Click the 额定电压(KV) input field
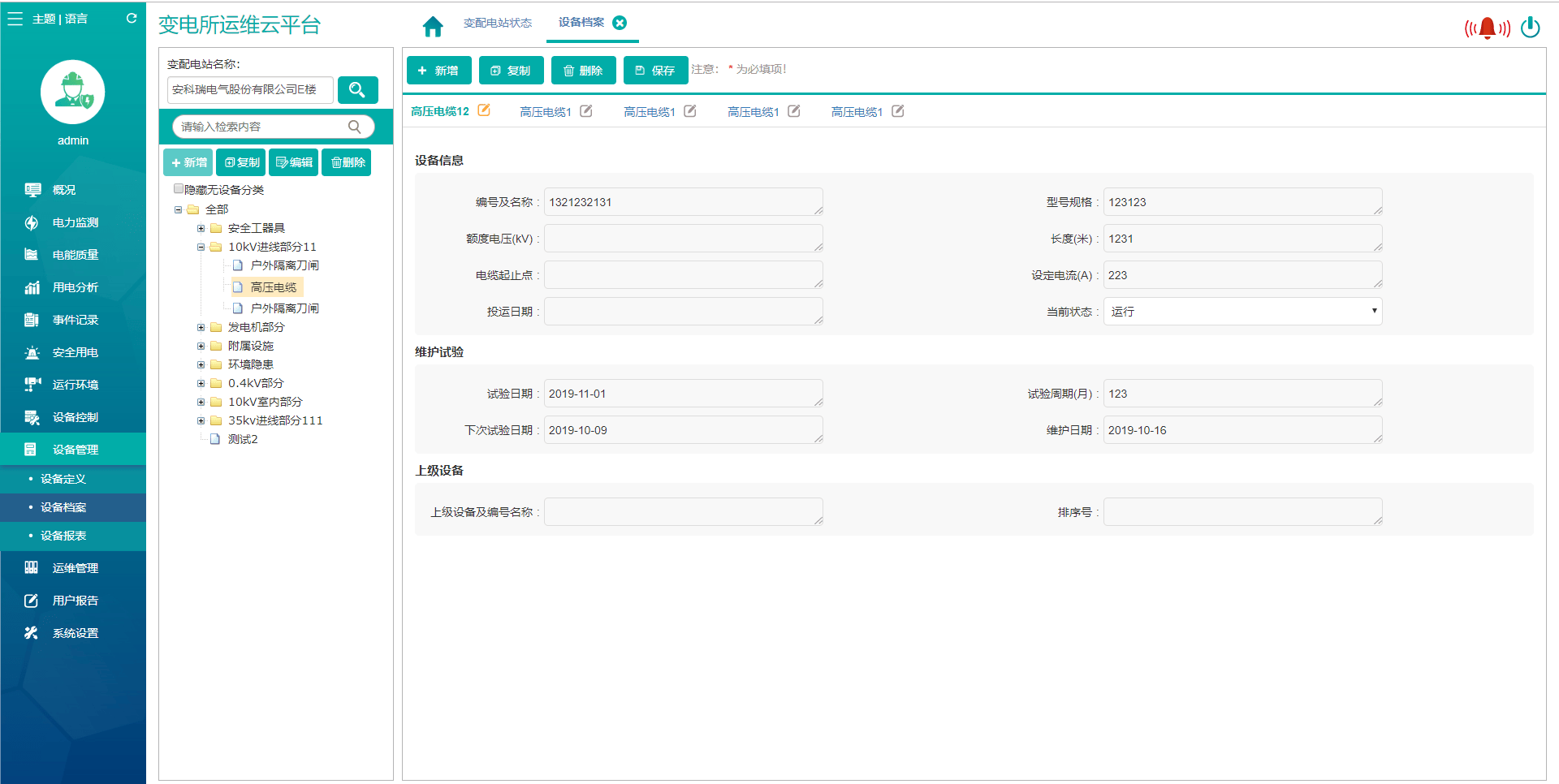Viewport: 1559px width, 784px height. coord(683,239)
